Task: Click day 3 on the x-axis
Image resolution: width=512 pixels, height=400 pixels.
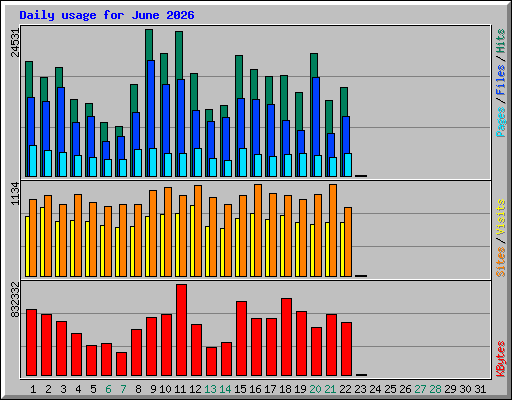Action: point(63,389)
